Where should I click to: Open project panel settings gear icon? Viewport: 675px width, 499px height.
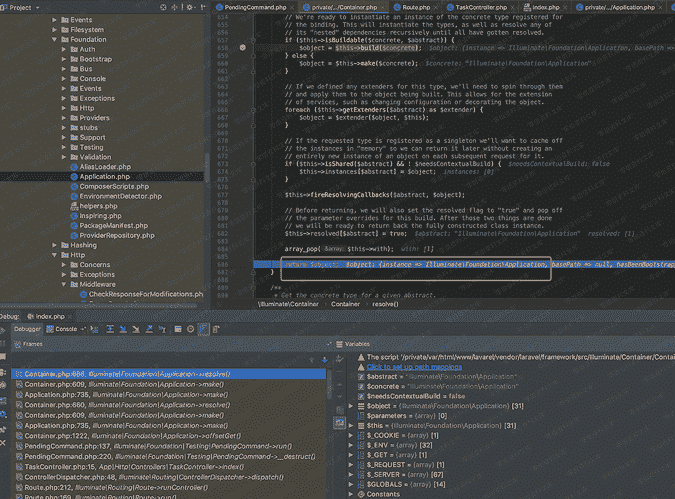pyautogui.click(x=189, y=7)
